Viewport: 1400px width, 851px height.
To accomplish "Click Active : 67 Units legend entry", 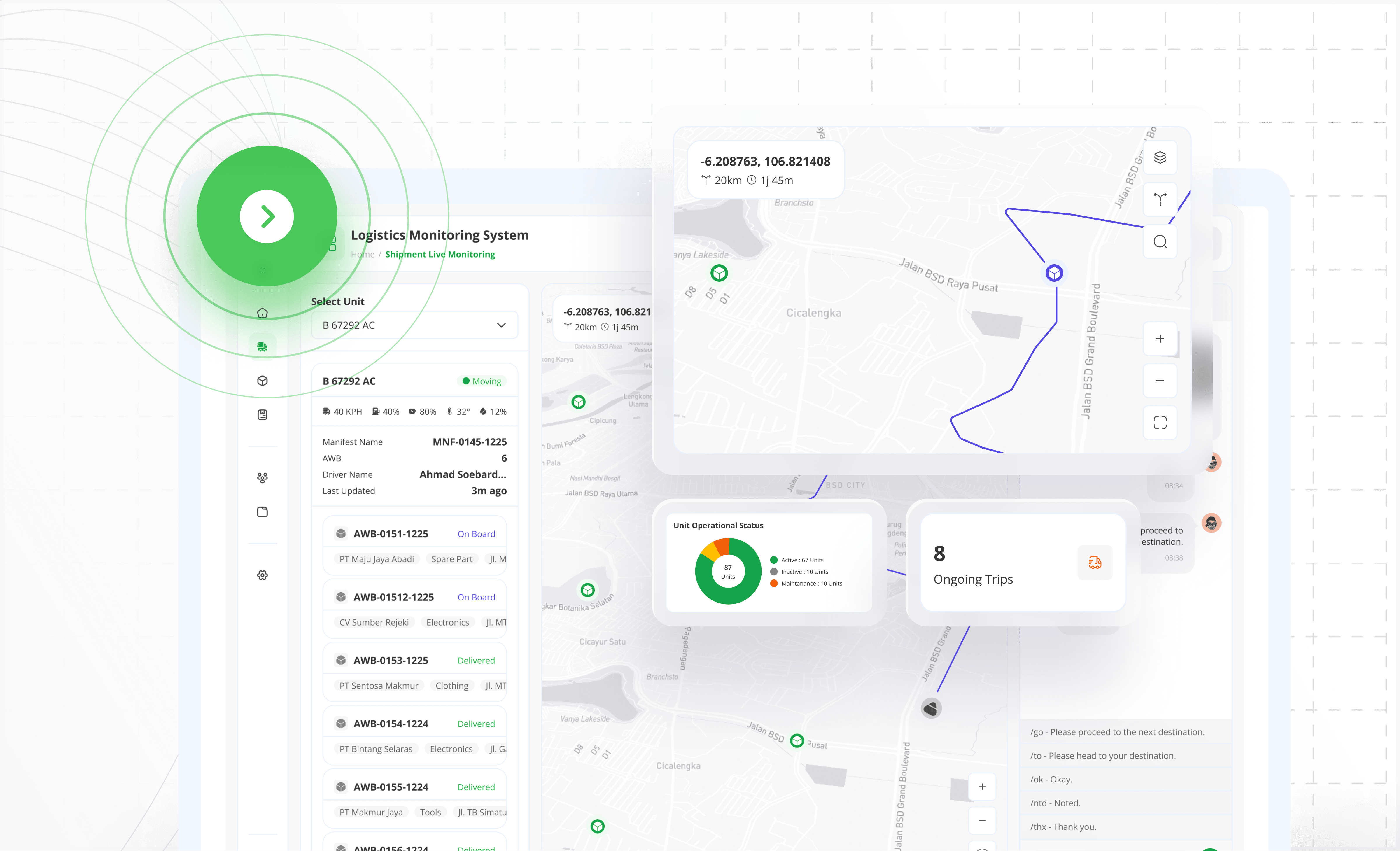I will [x=797, y=560].
